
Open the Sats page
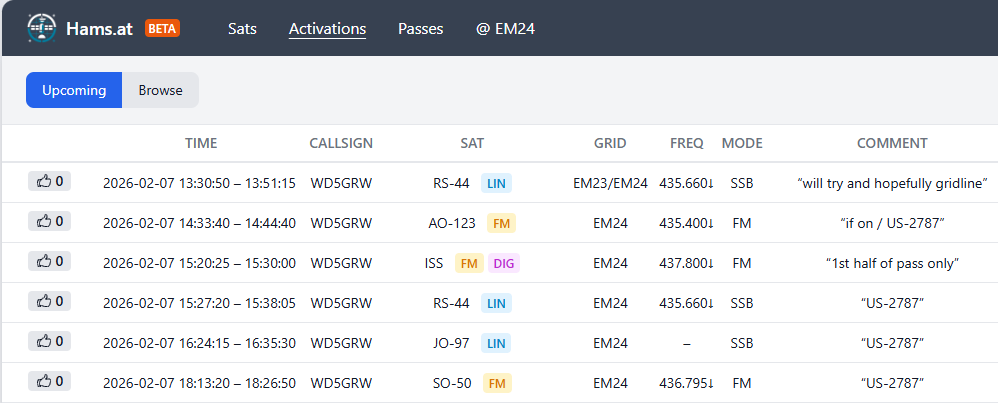(x=242, y=29)
